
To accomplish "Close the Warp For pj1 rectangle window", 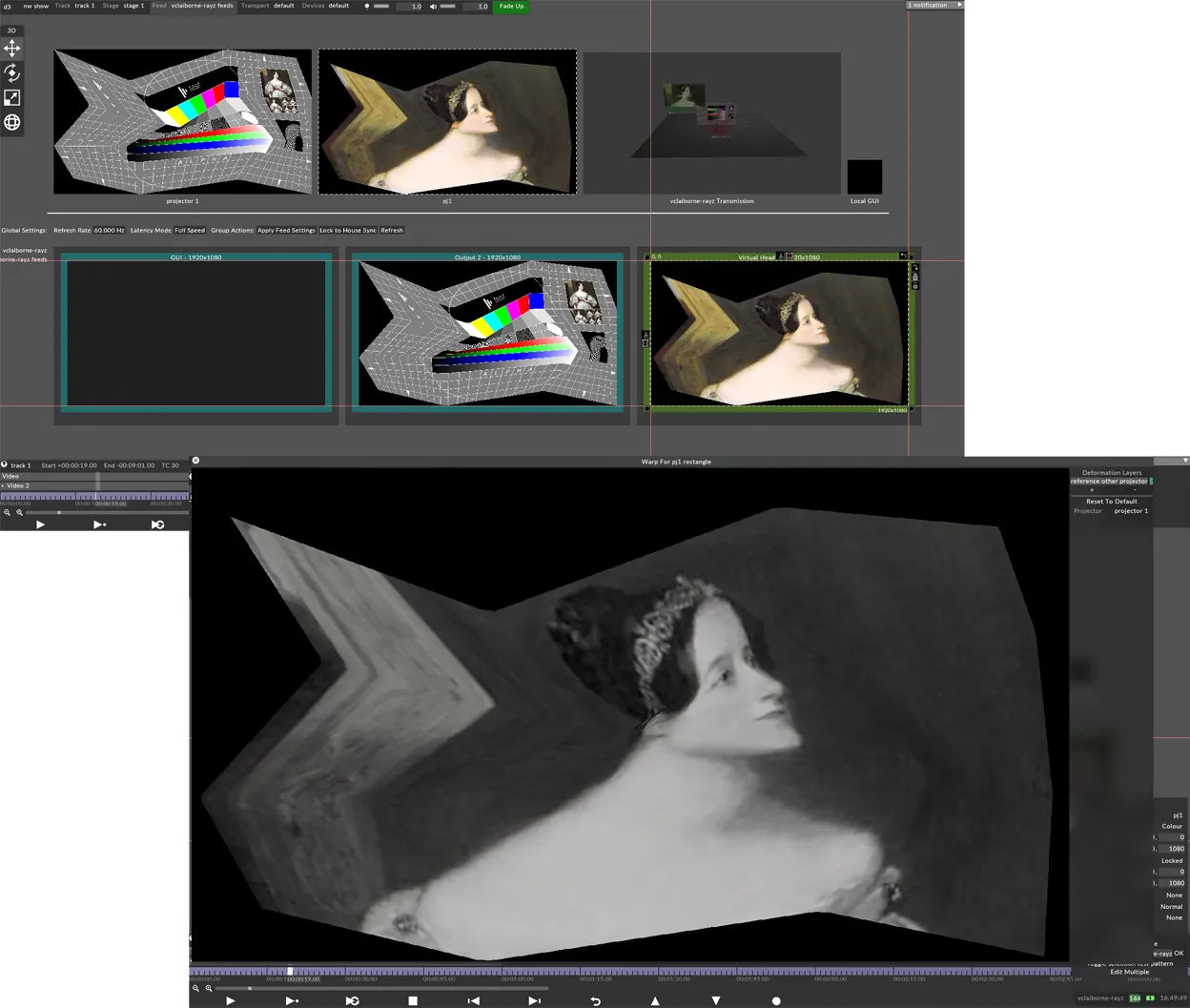I will (195, 461).
